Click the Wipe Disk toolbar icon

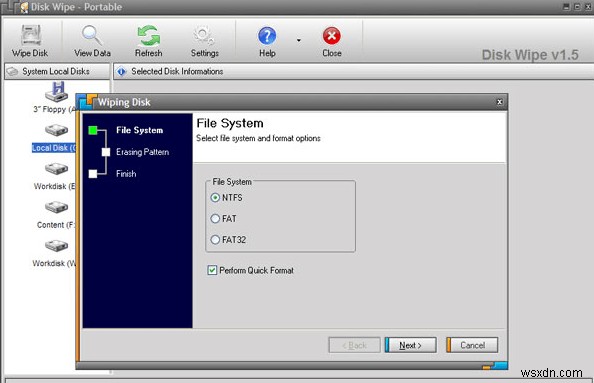[31, 36]
